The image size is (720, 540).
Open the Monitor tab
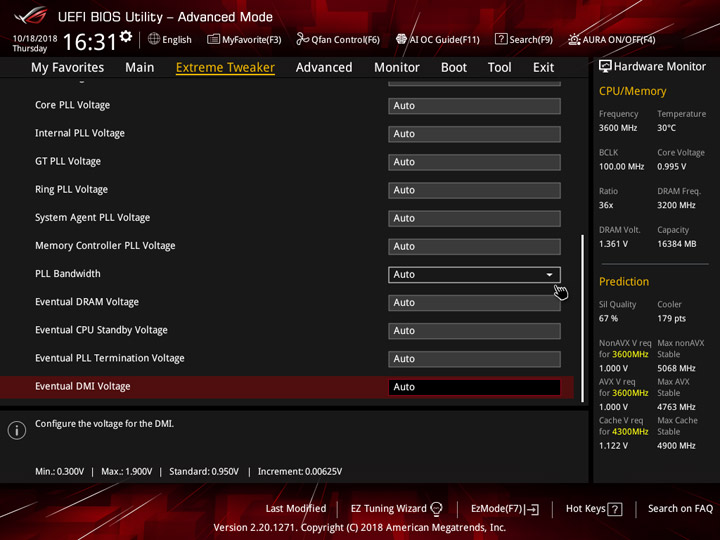pyautogui.click(x=397, y=68)
